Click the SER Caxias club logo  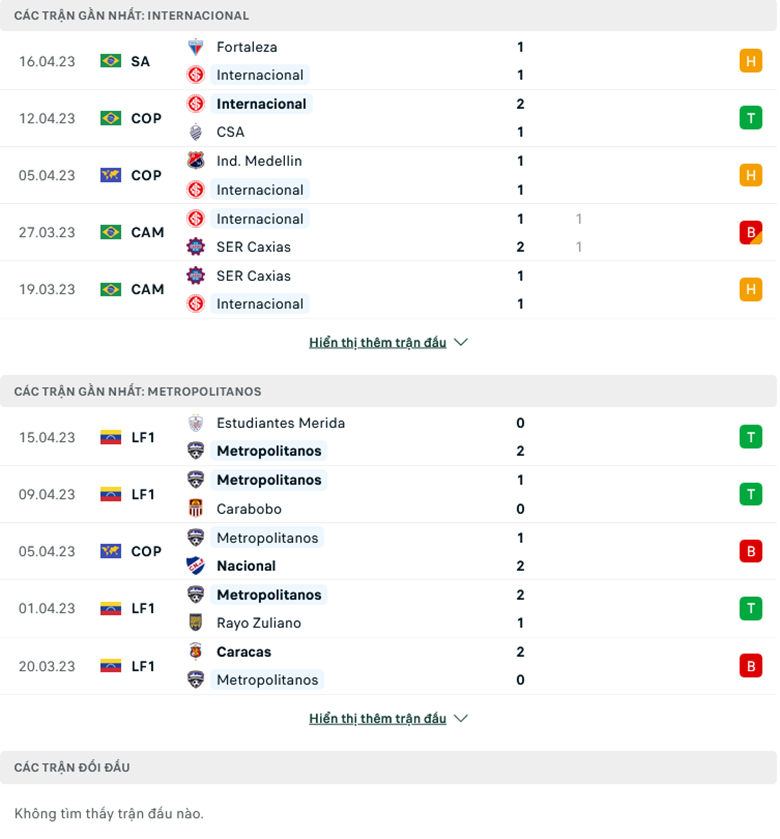[196, 247]
